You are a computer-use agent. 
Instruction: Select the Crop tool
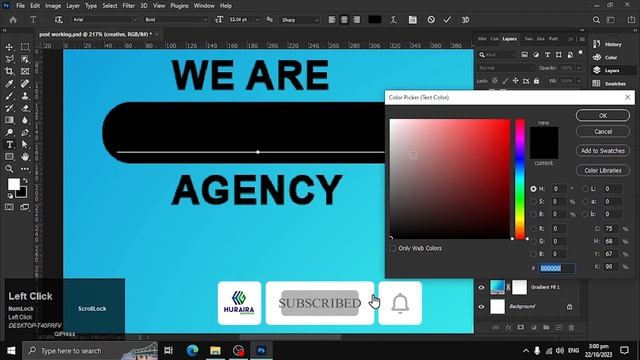click(9, 71)
